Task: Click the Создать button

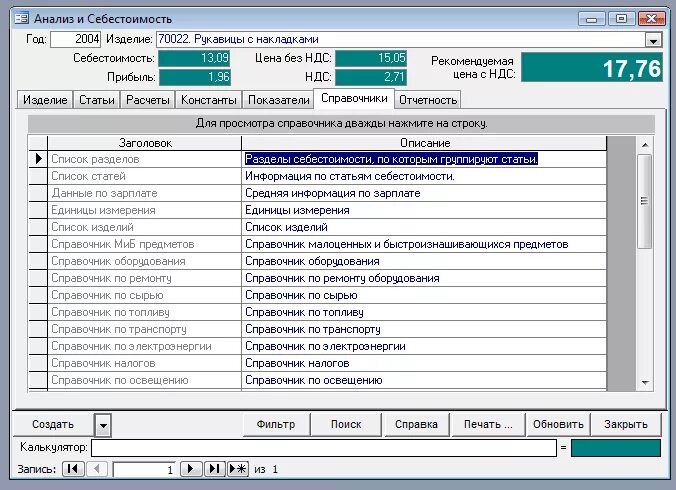Action: coord(53,424)
